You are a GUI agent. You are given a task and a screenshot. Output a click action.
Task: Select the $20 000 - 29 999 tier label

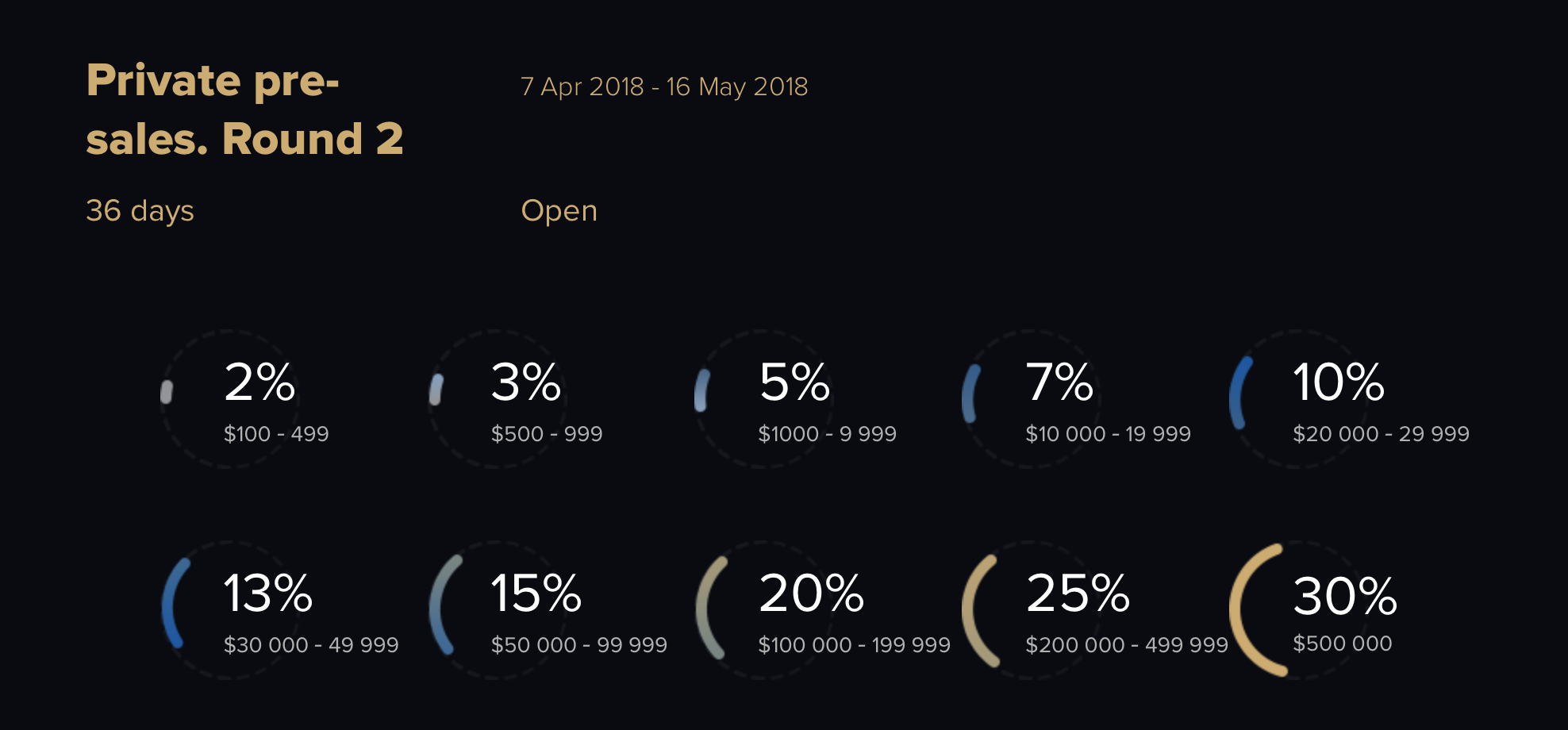point(1381,434)
